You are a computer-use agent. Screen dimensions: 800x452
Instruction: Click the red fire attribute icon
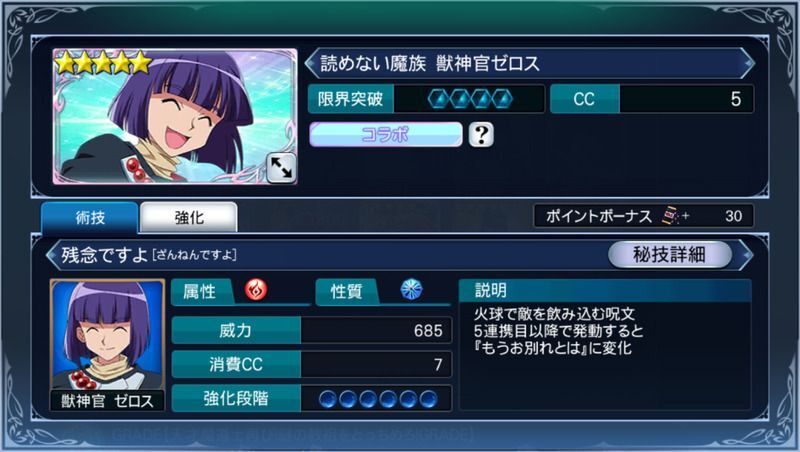point(256,290)
